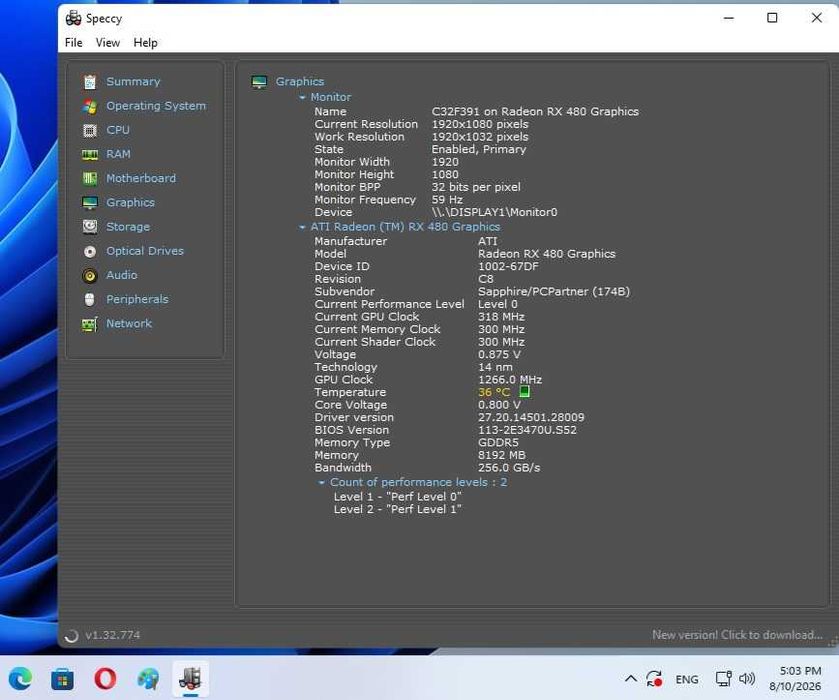The height and width of the screenshot is (700, 839).
Task: Click New version download link
Action: click(x=737, y=635)
